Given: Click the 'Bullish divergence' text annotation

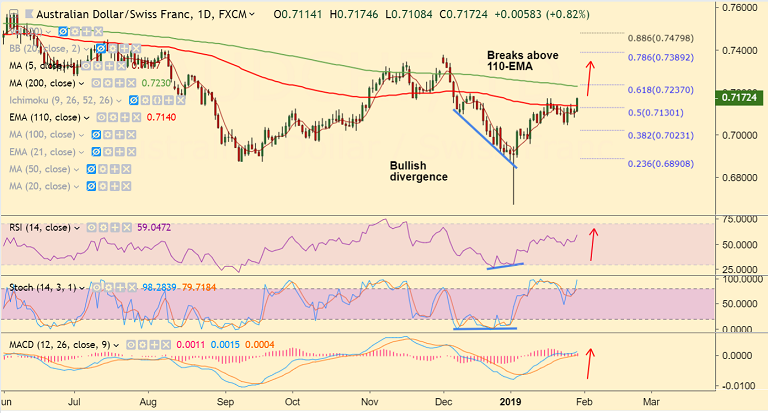Looking at the screenshot, I should pyautogui.click(x=418, y=171).
